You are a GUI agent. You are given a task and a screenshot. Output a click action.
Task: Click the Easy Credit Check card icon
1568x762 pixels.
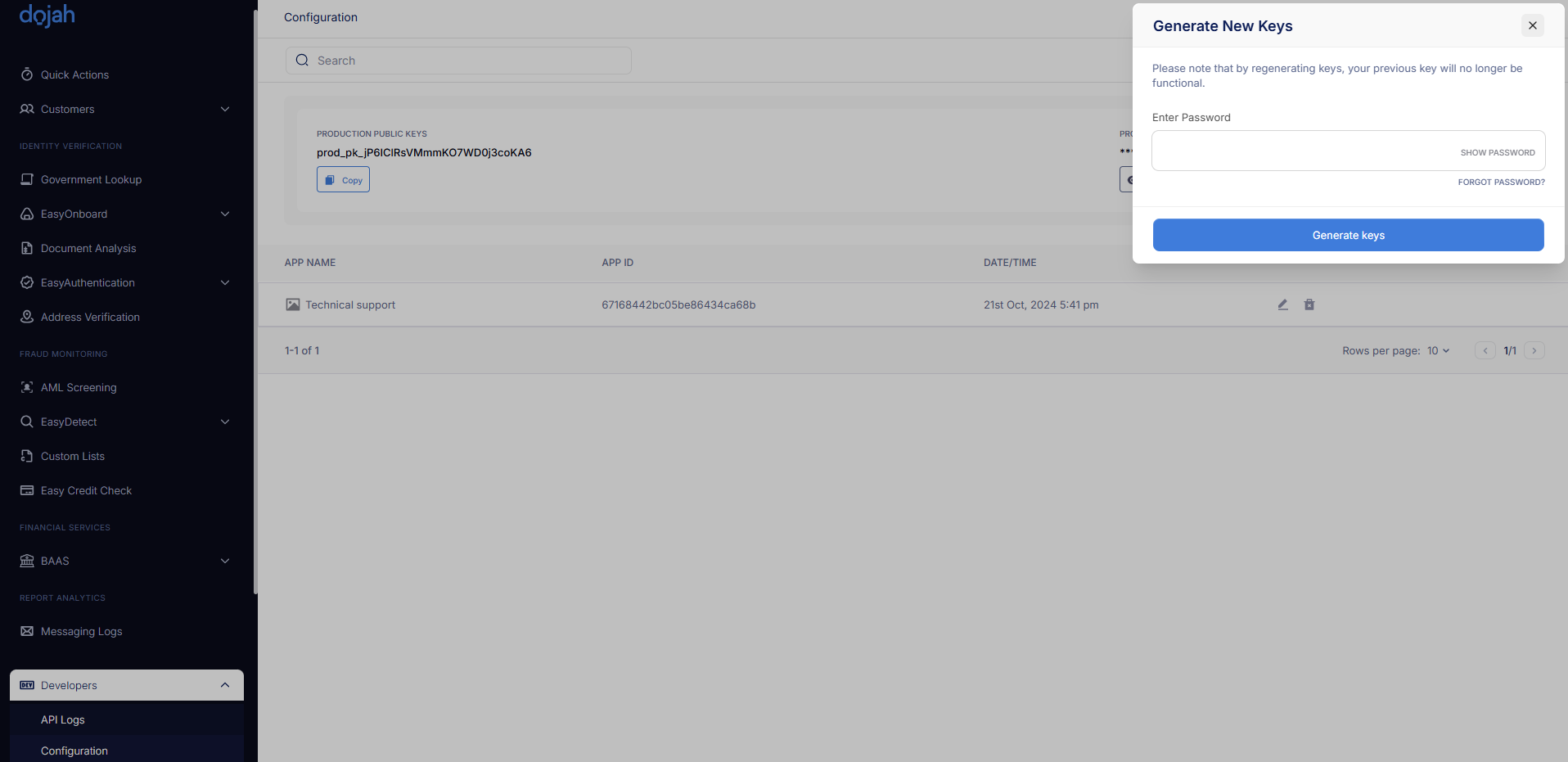point(27,490)
